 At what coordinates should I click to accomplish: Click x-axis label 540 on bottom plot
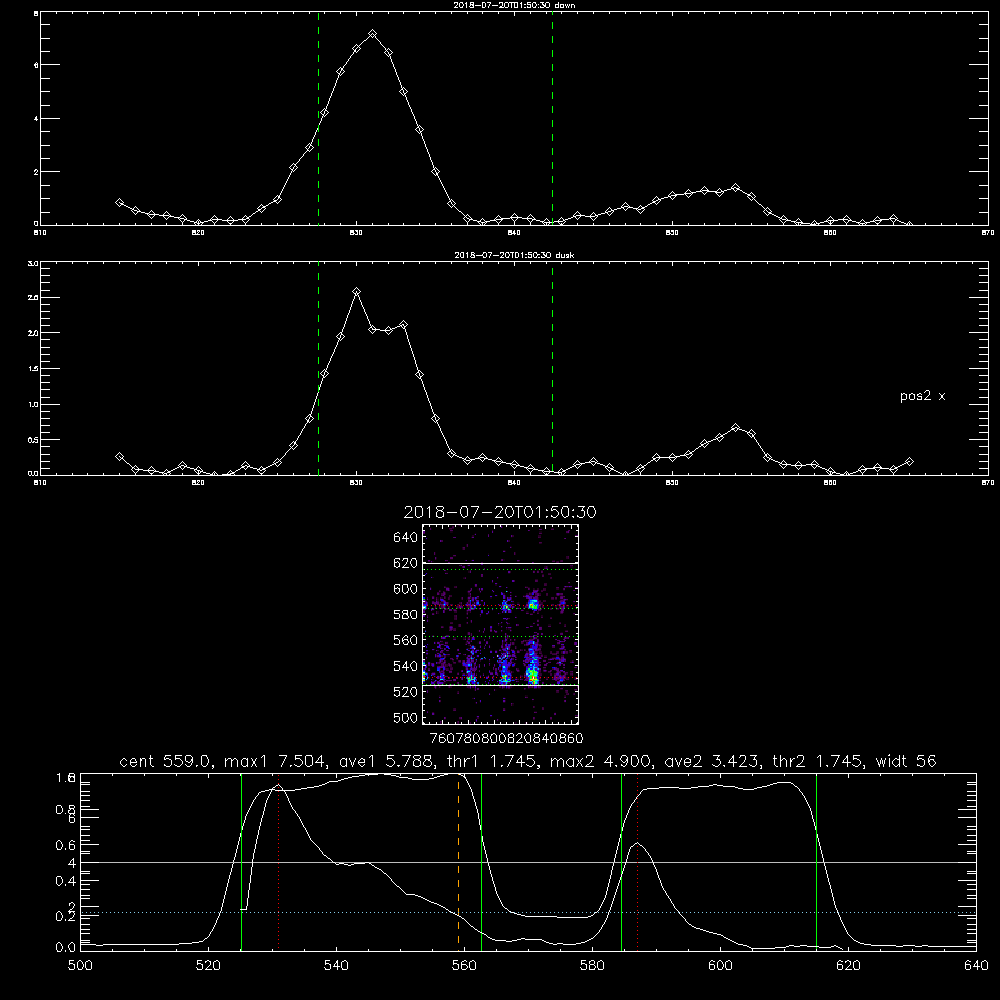coord(336,966)
